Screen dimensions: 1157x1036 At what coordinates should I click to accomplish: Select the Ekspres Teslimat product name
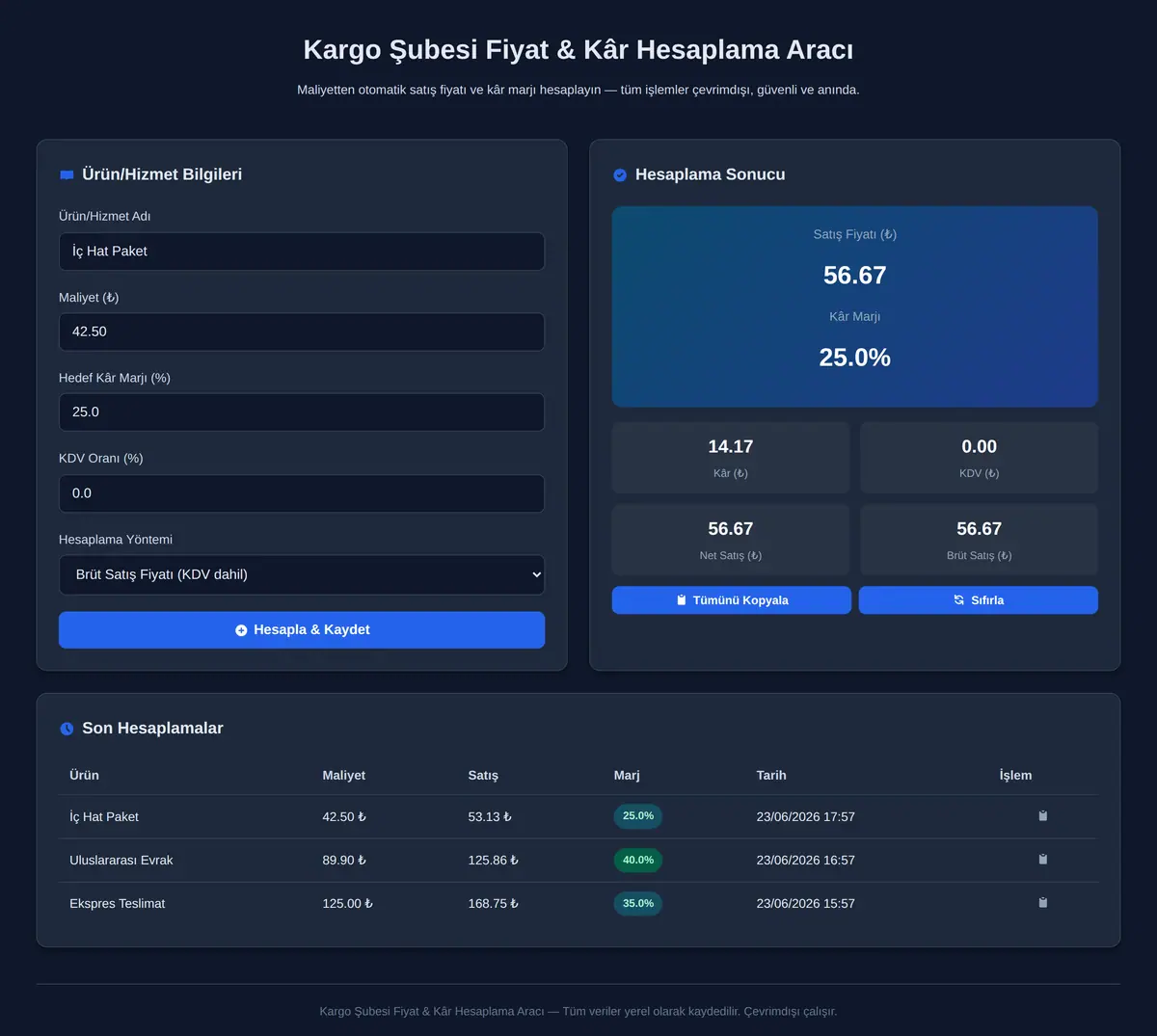118,903
